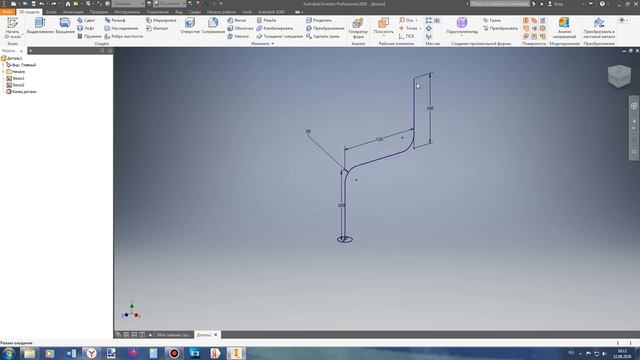Open the Управление ribbon tab
Image resolution: width=640 pixels, height=360 pixels.
tap(158, 12)
